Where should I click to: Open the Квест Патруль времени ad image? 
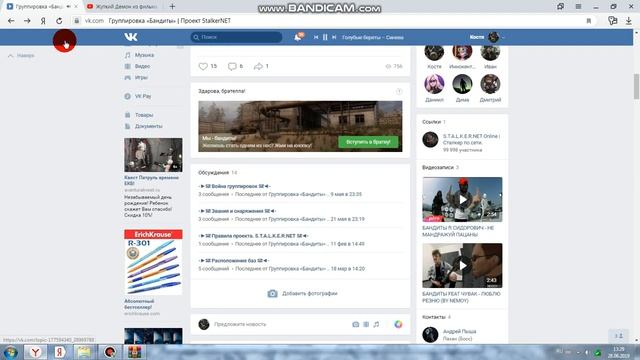coord(153,155)
